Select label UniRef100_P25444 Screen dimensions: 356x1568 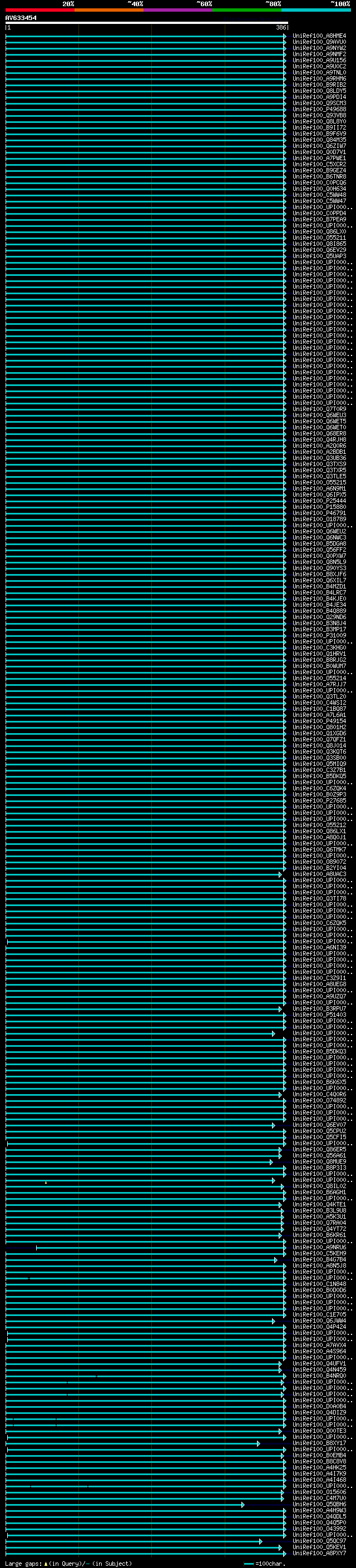[x=319, y=501]
